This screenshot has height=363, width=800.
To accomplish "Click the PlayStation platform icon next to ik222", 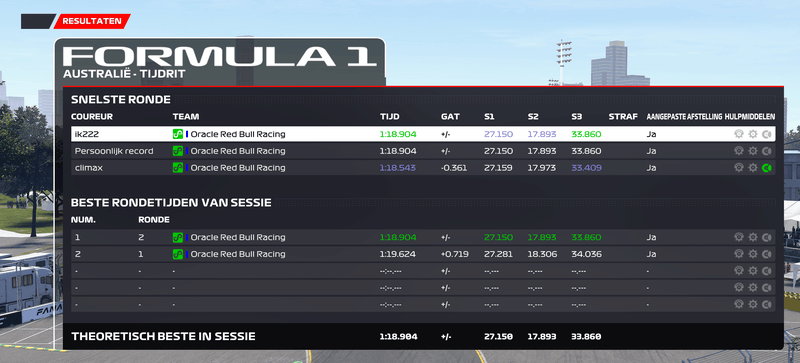I will point(178,134).
